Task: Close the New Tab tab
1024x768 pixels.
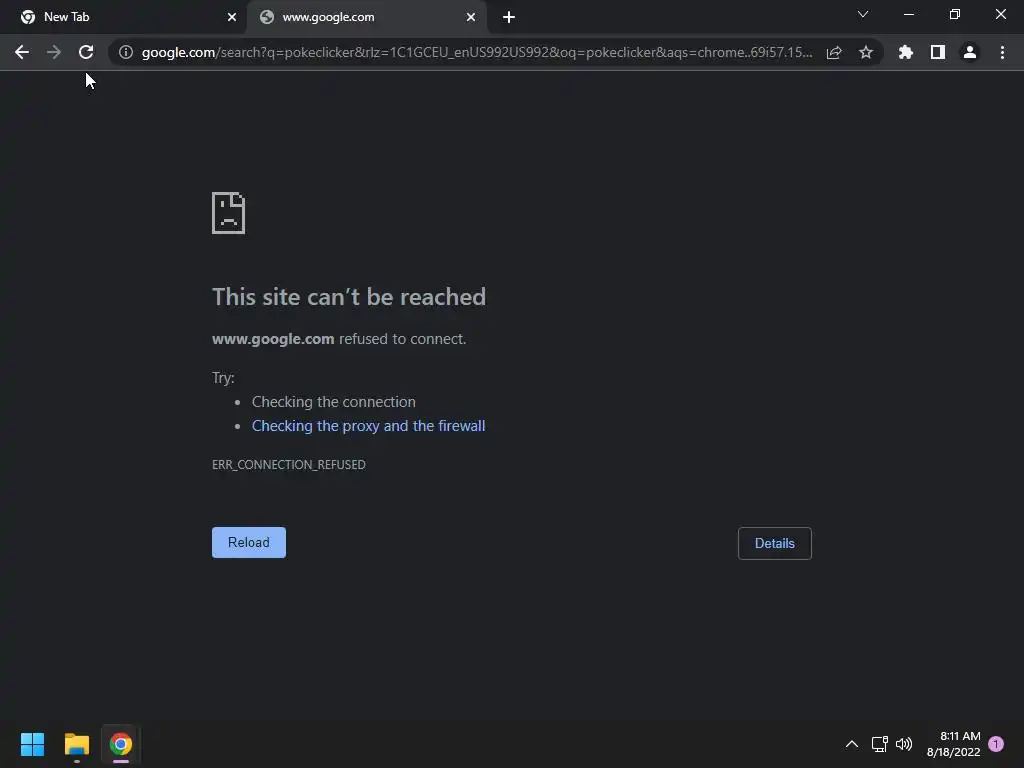Action: pyautogui.click(x=232, y=17)
